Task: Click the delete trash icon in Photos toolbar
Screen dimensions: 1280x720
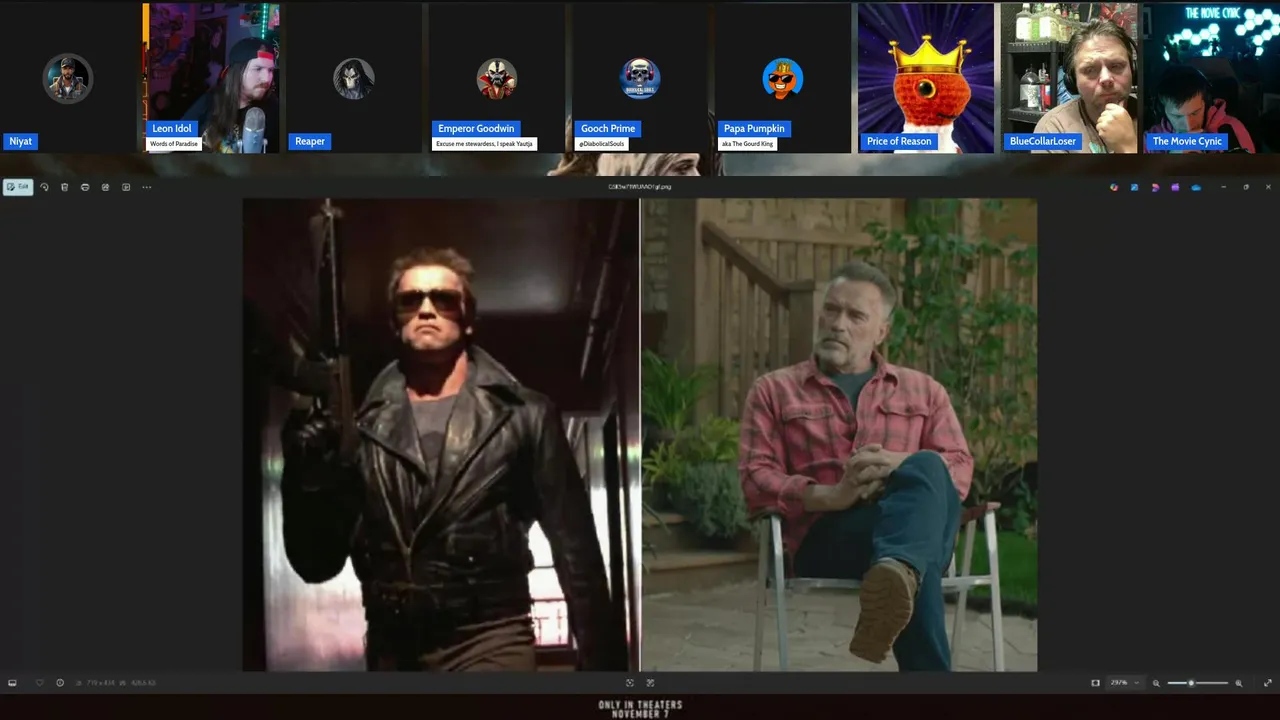Action: pos(65,187)
